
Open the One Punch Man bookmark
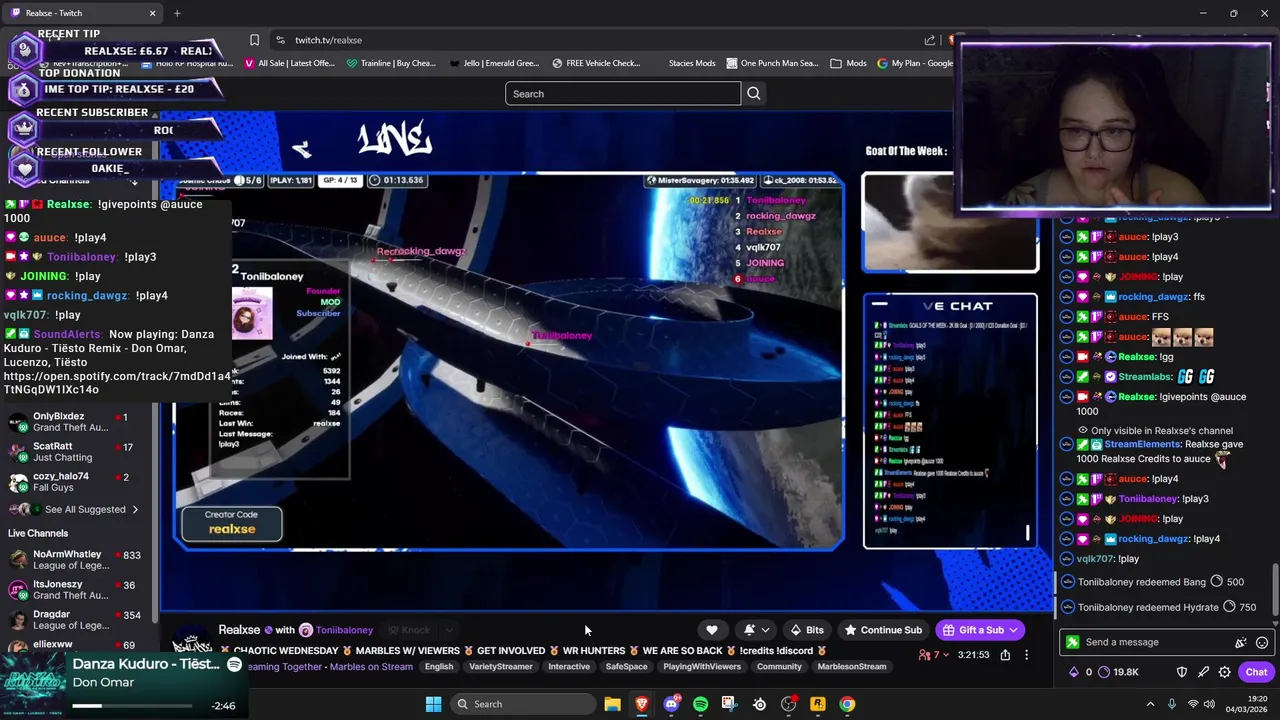(x=771, y=63)
